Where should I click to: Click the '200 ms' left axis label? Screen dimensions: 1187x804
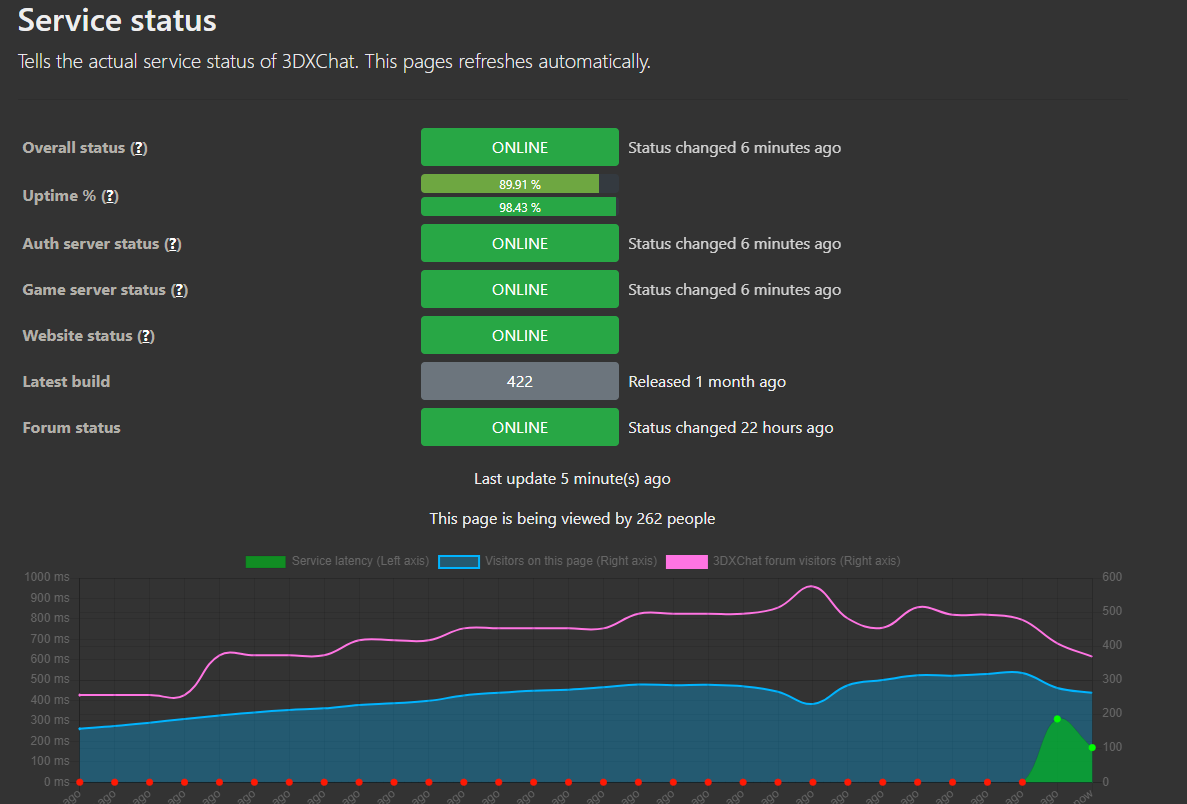50,741
